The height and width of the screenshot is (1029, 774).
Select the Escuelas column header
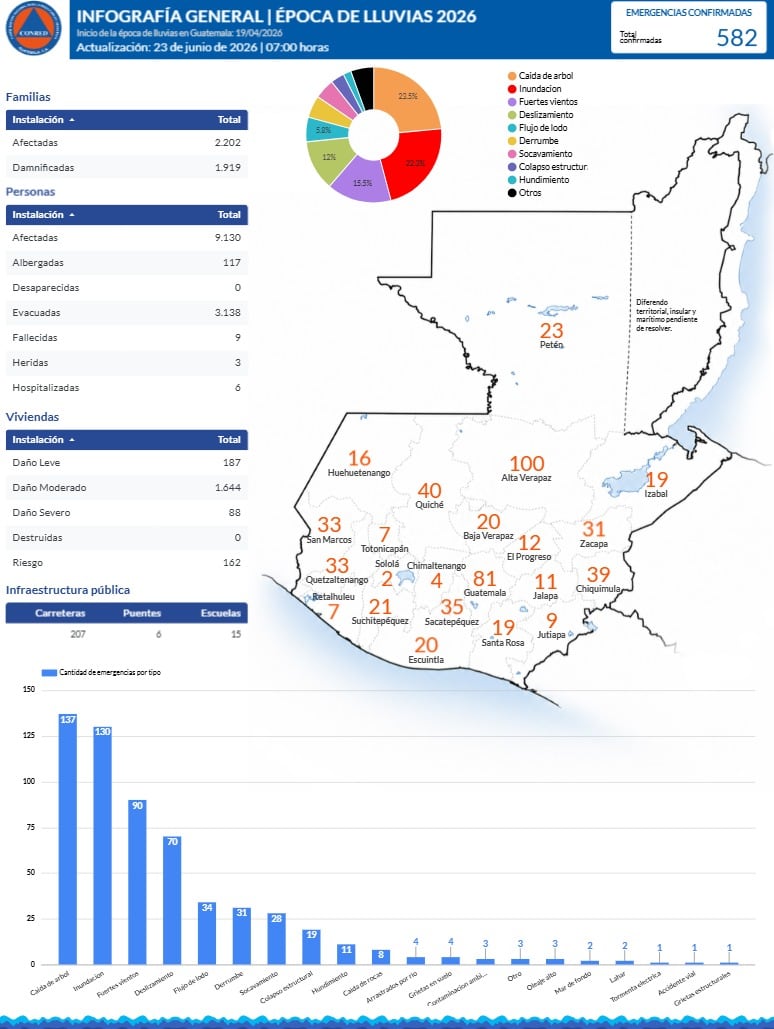(221, 613)
